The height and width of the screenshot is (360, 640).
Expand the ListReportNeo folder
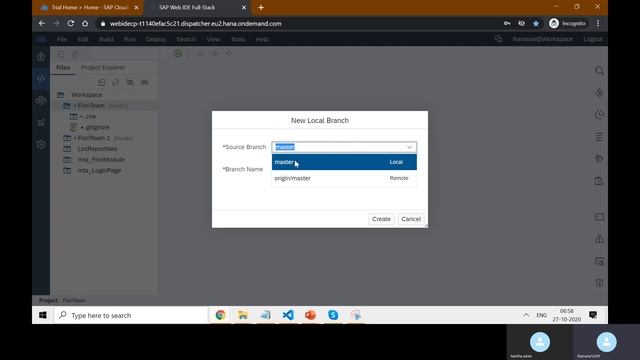coord(67,149)
